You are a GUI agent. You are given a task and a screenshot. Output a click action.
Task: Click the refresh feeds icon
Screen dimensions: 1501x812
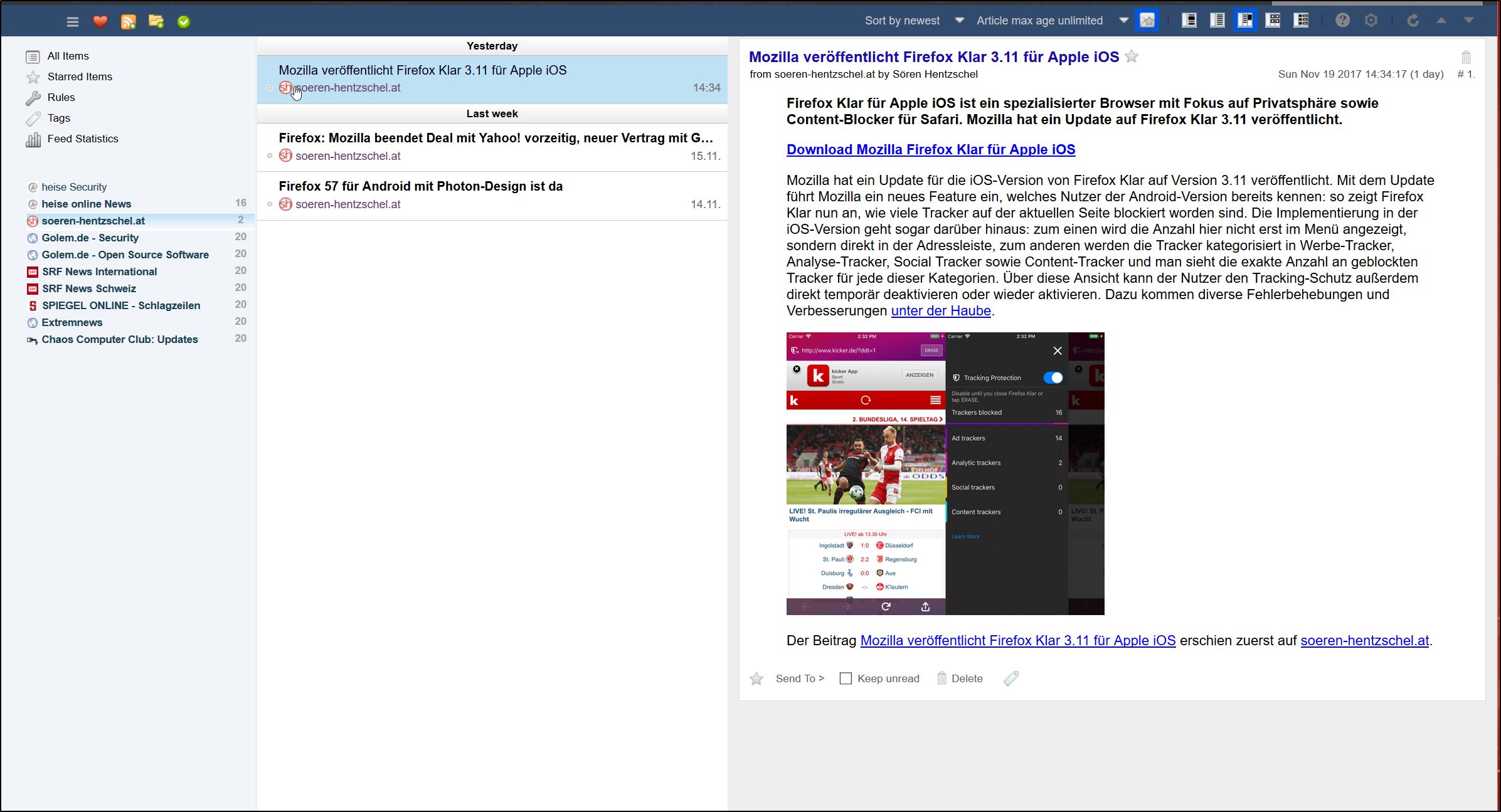pos(1413,21)
